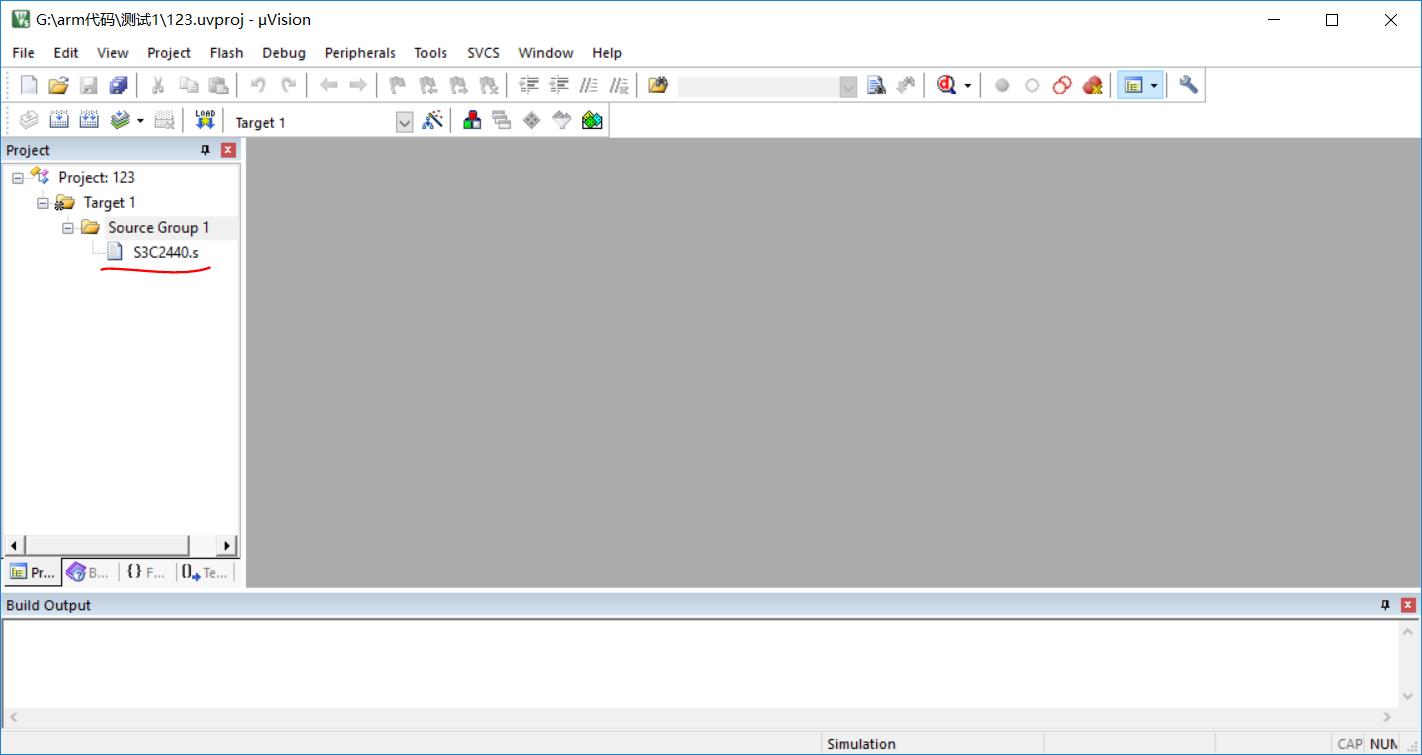
Task: Start a debug session with the magnifier icon
Action: 946,86
